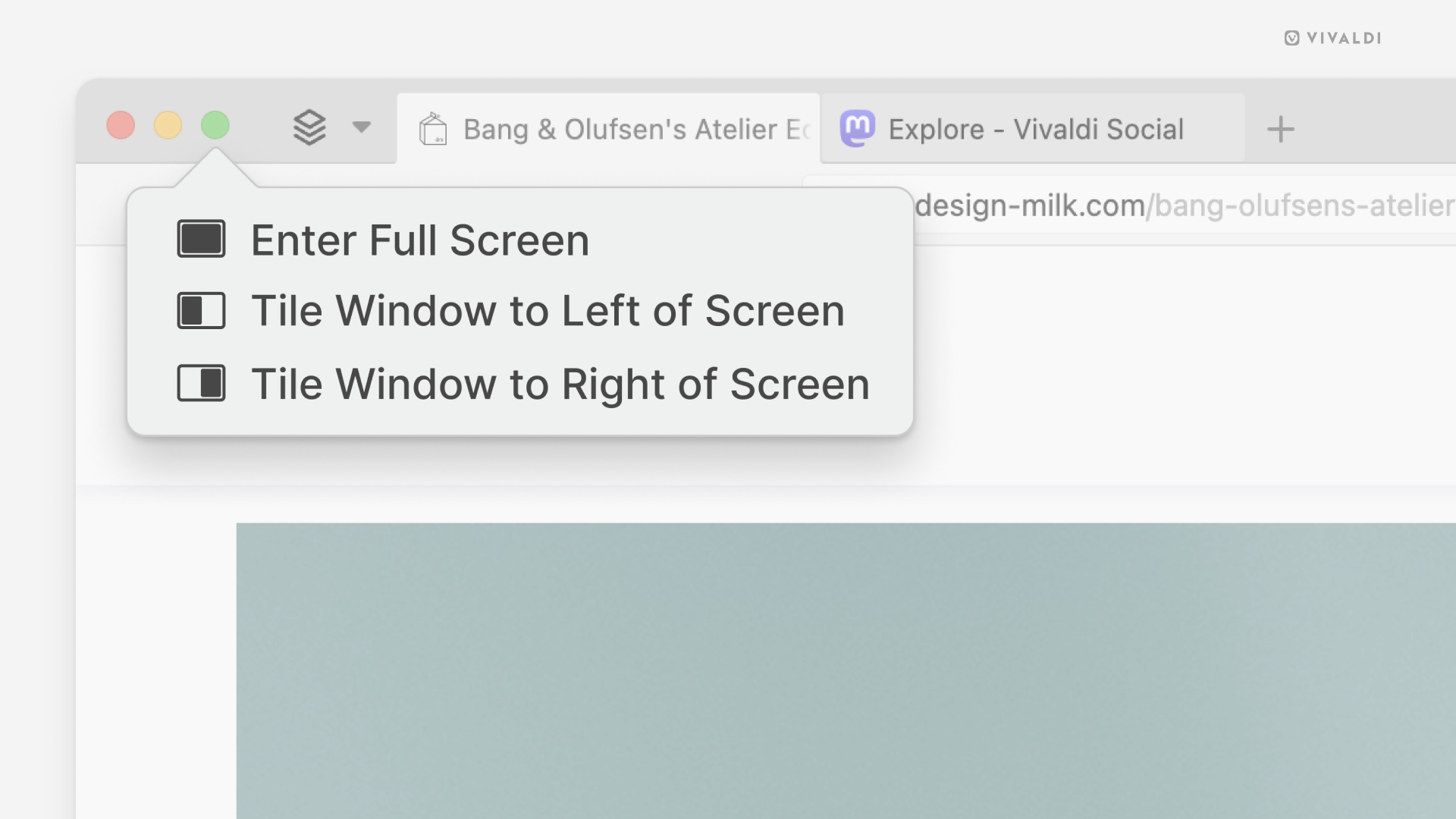
Task: Switch to Bang & Olufsen's Atelier tab
Action: coord(608,128)
